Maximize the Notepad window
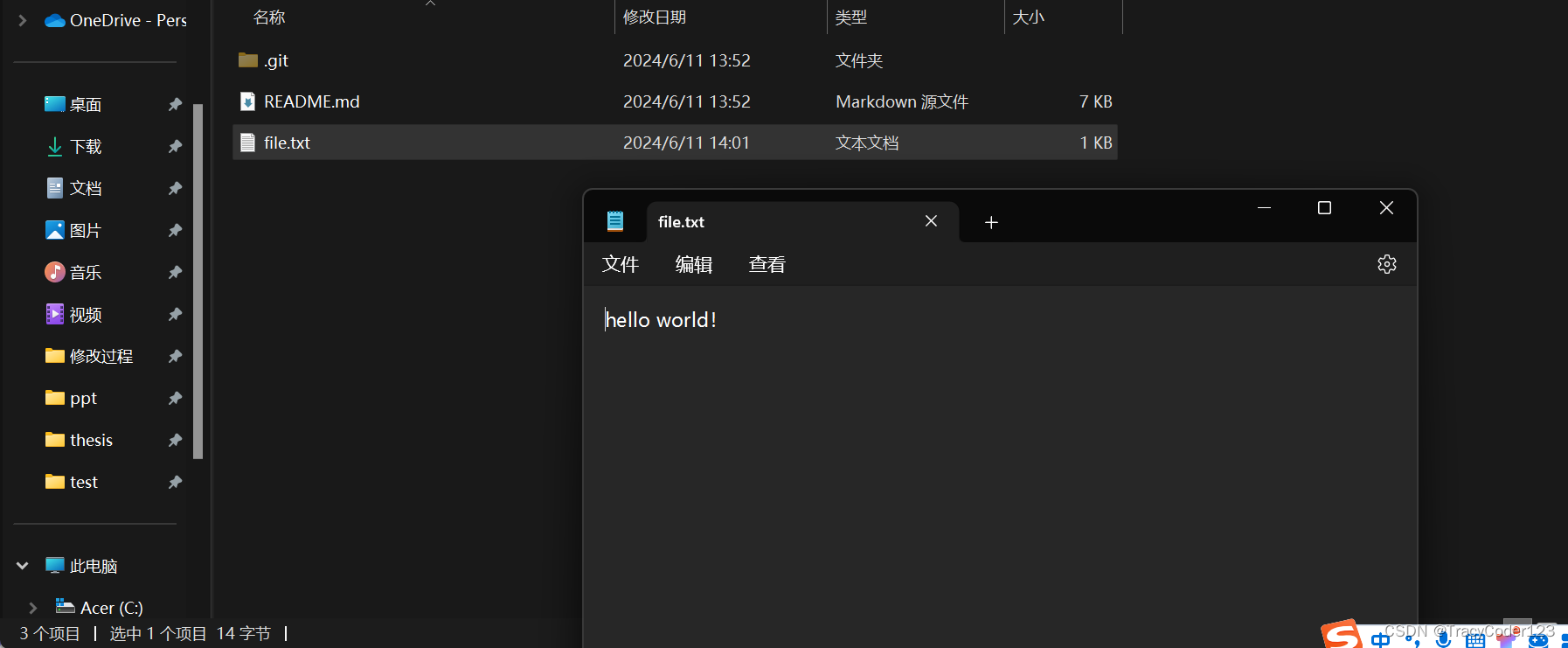 point(1324,208)
